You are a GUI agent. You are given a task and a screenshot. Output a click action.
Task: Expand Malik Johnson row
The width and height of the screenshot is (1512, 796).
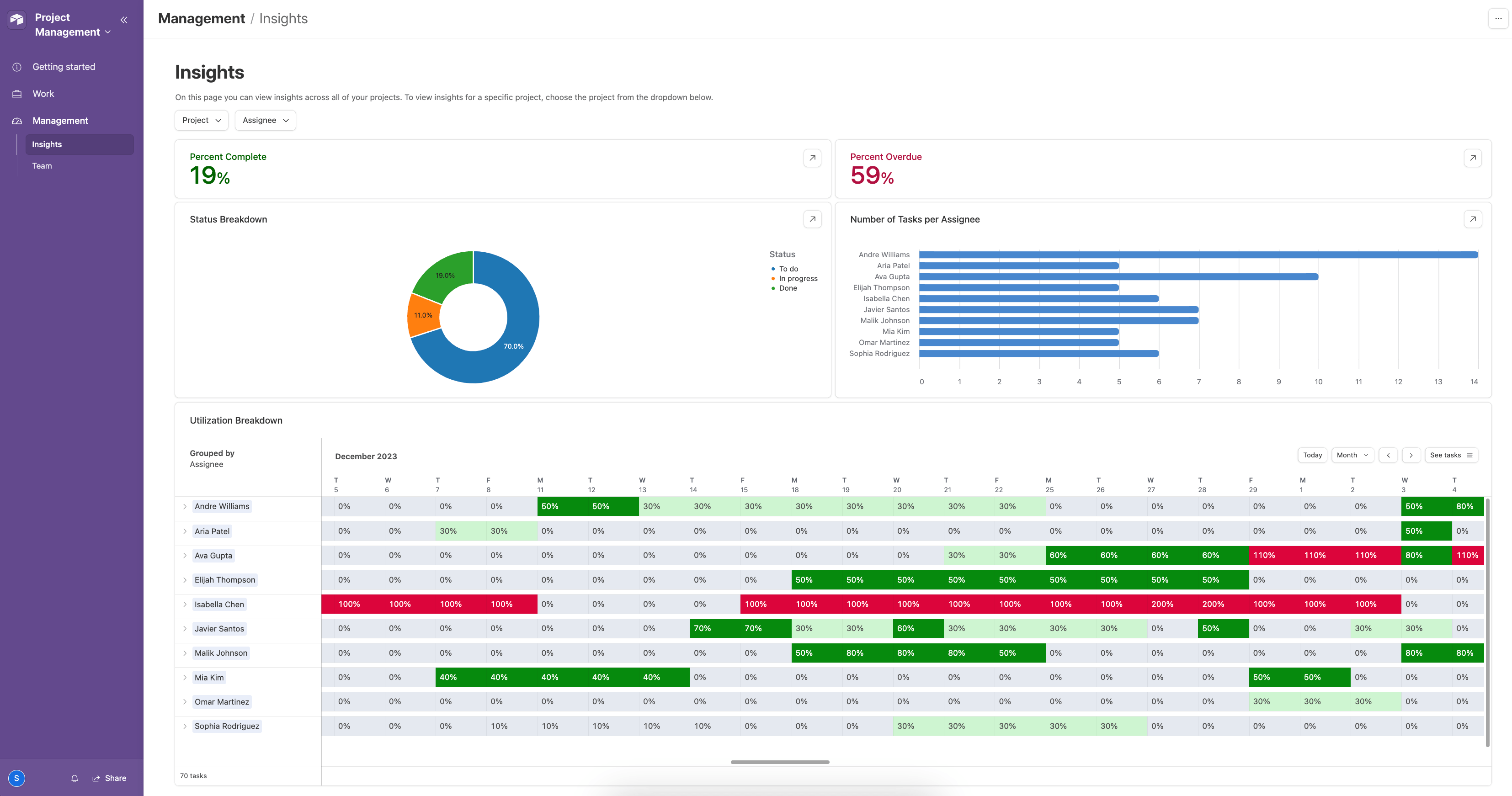point(185,653)
